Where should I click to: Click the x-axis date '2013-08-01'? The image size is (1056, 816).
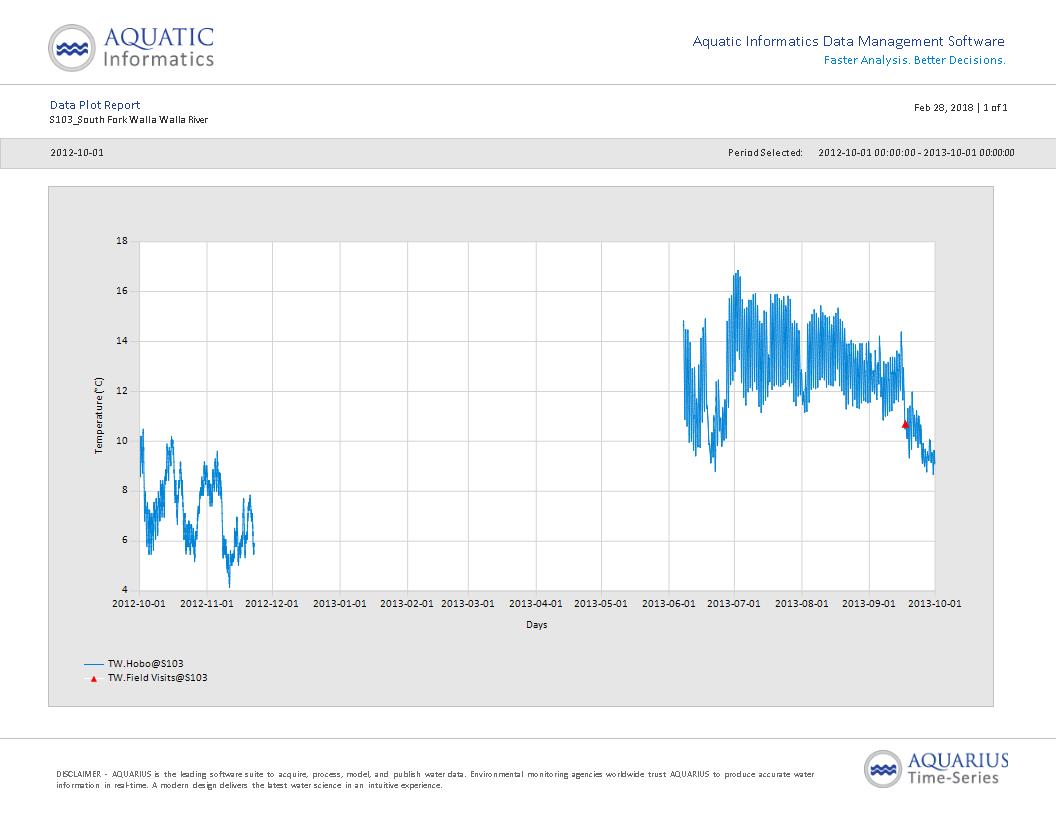(x=802, y=603)
